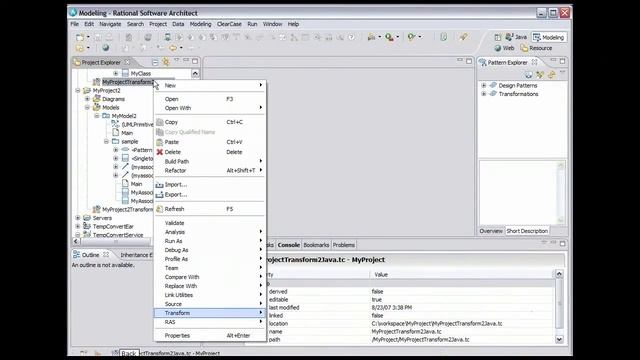Screen dimensions: 640x360
Task: Open the RAS submenu
Action: point(210,322)
